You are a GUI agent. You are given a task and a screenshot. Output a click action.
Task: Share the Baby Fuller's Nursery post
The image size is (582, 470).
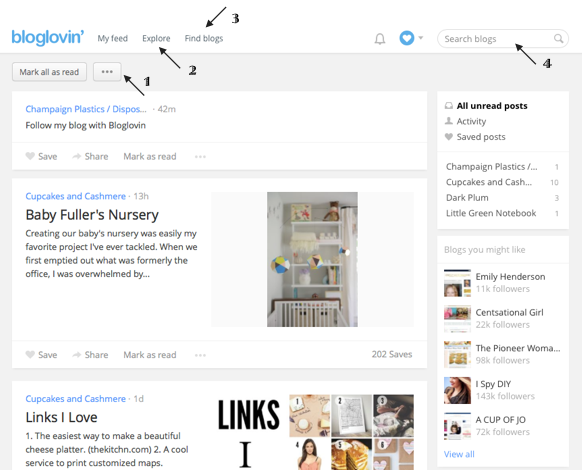pos(90,355)
